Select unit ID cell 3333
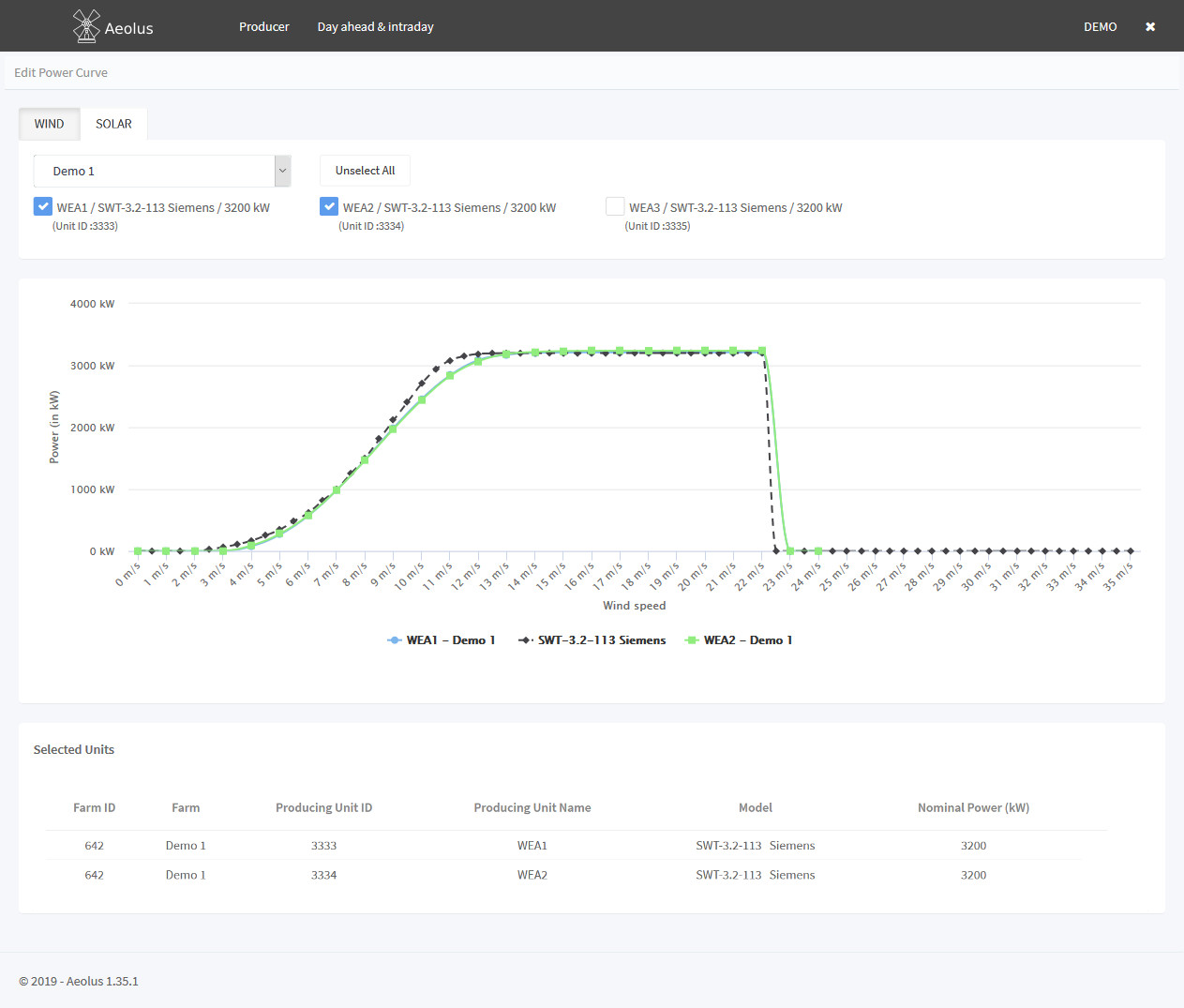Viewport: 1184px width, 1008px height. pyautogui.click(x=324, y=846)
